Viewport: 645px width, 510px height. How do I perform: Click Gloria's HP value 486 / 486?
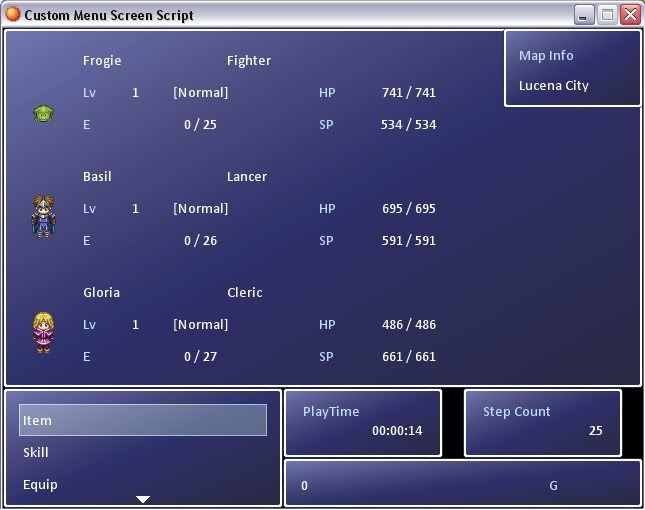409,325
